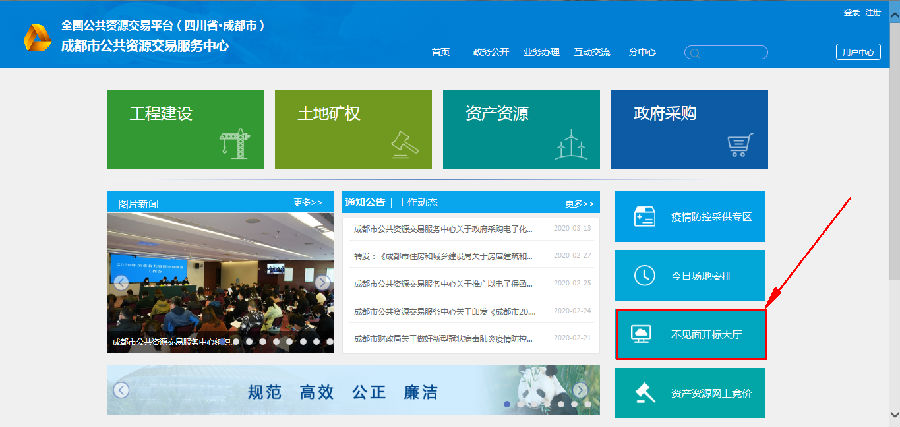Go to previous slide in the panda banner
The height and width of the screenshot is (427, 900).
click(121, 390)
